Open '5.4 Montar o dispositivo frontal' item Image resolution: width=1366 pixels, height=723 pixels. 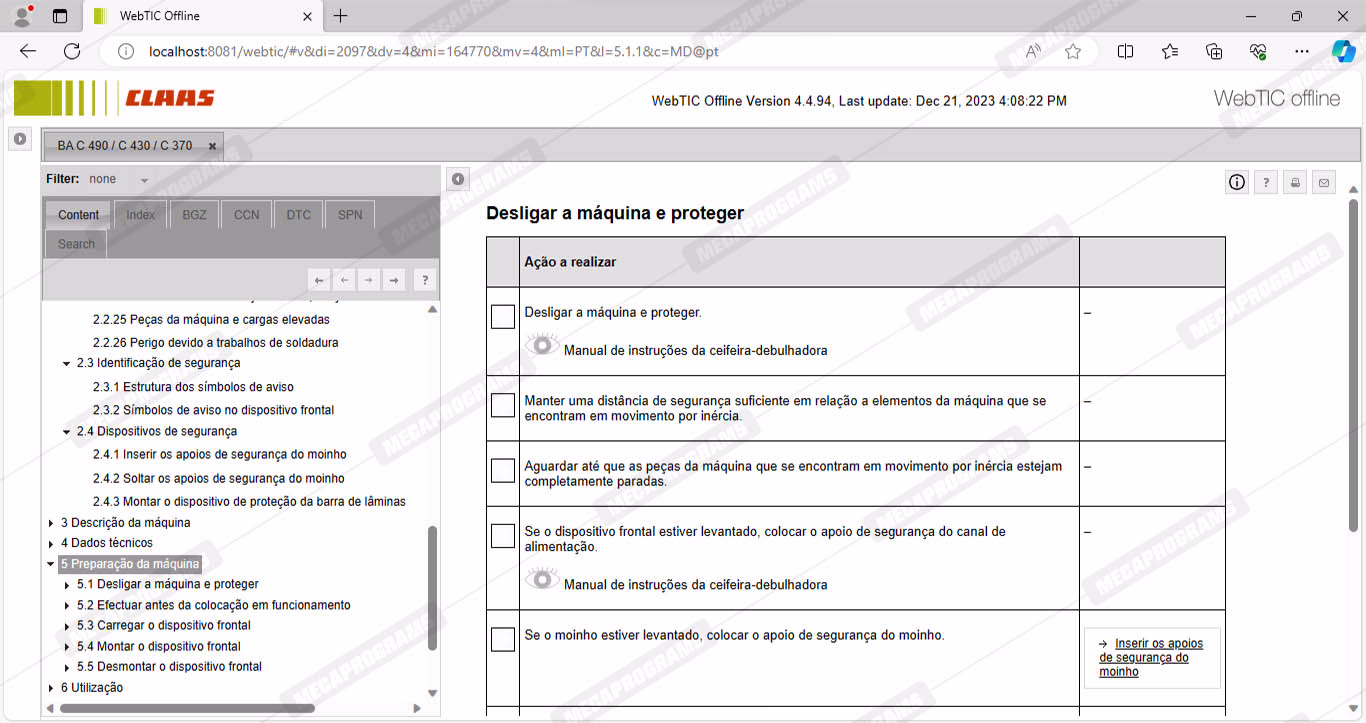click(159, 646)
